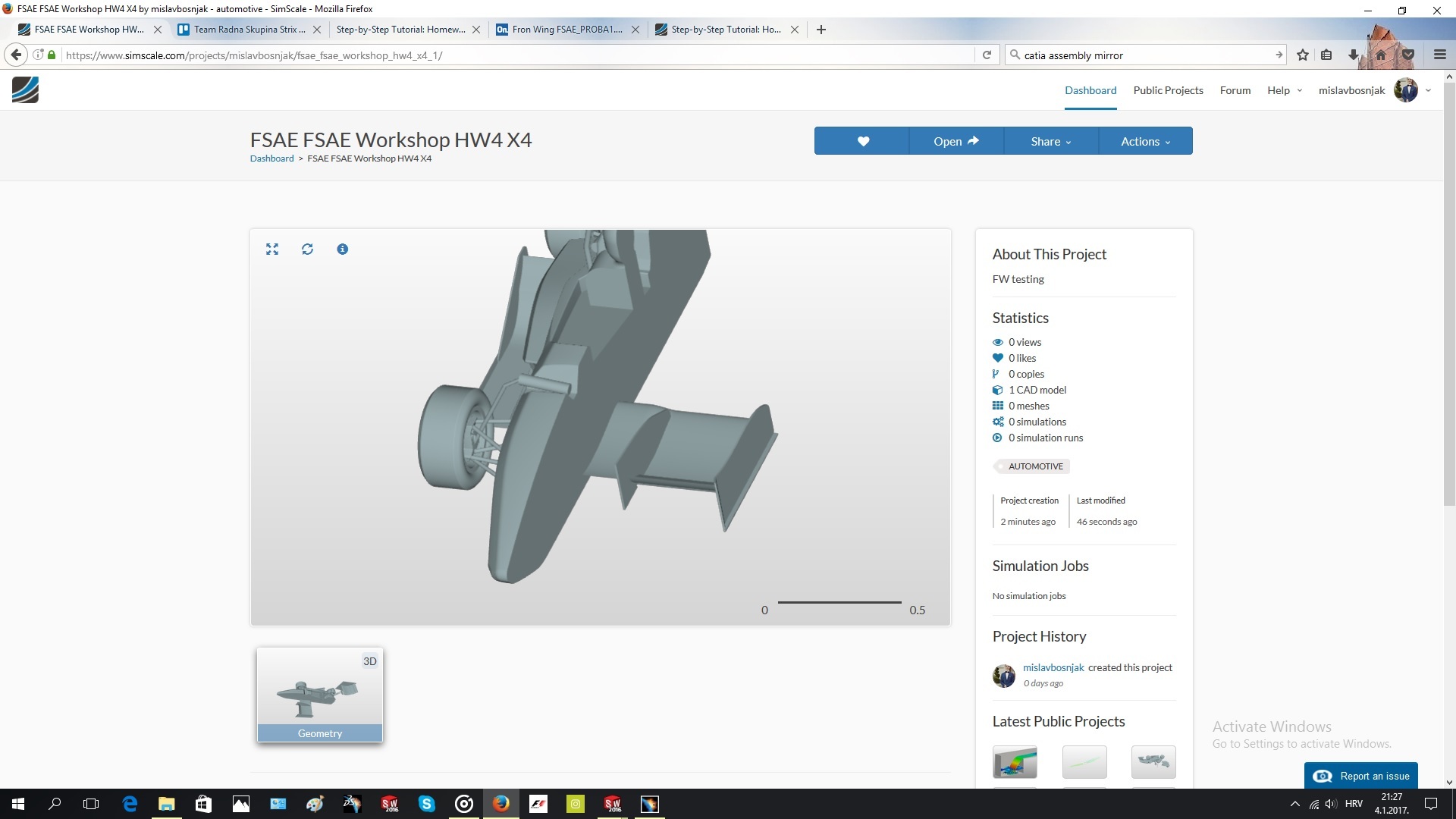1456x819 pixels.
Task: Click the fullscreen icon in 3D viewer
Action: tap(272, 249)
